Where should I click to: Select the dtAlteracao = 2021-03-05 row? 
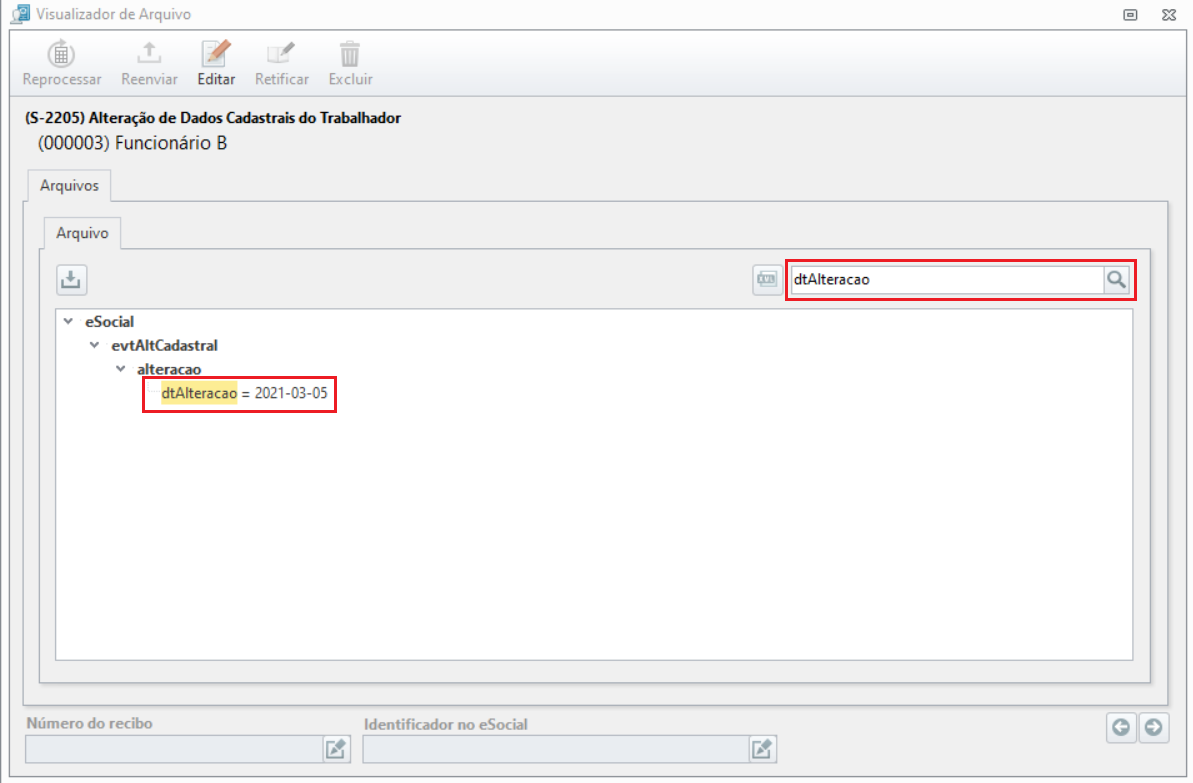tap(244, 393)
